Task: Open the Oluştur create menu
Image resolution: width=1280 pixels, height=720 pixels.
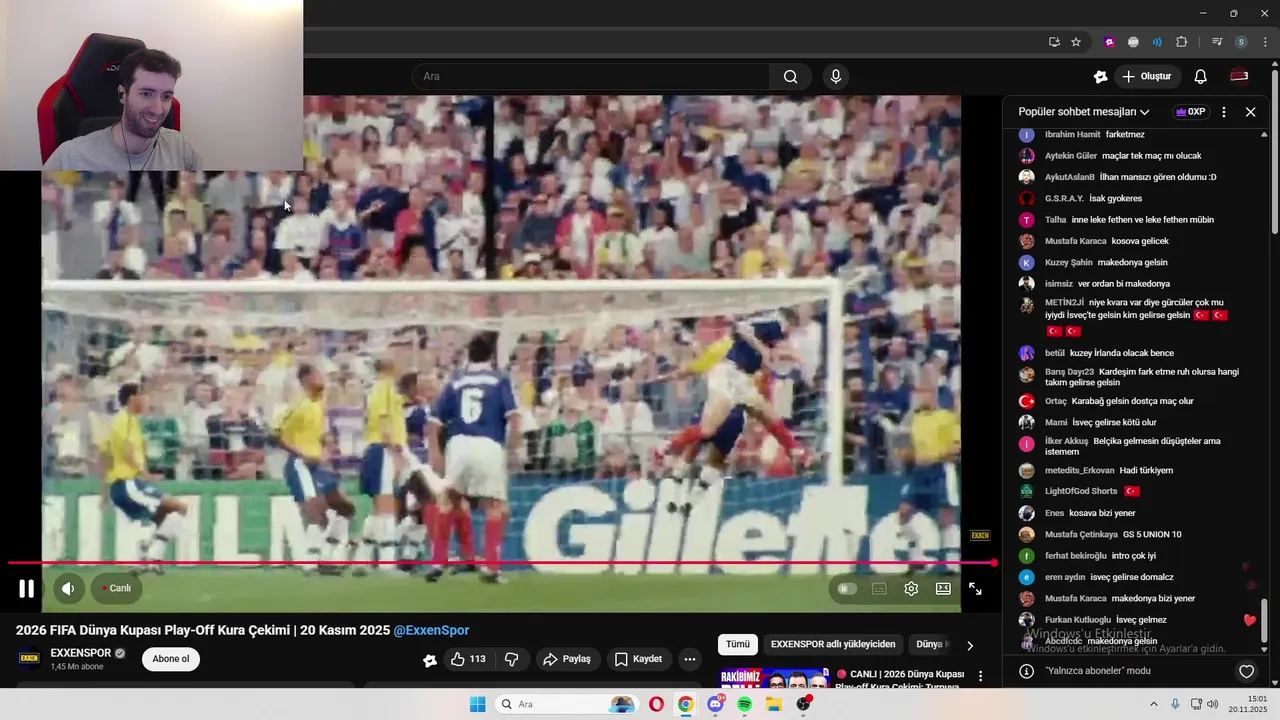Action: [1147, 76]
